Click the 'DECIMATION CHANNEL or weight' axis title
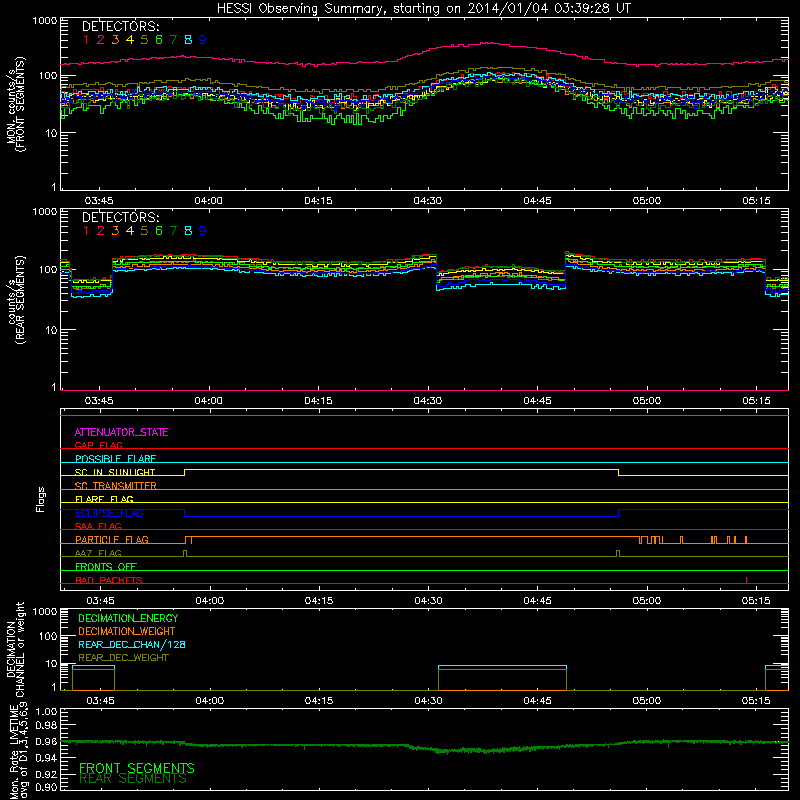The height and width of the screenshot is (800, 800). tap(15, 649)
